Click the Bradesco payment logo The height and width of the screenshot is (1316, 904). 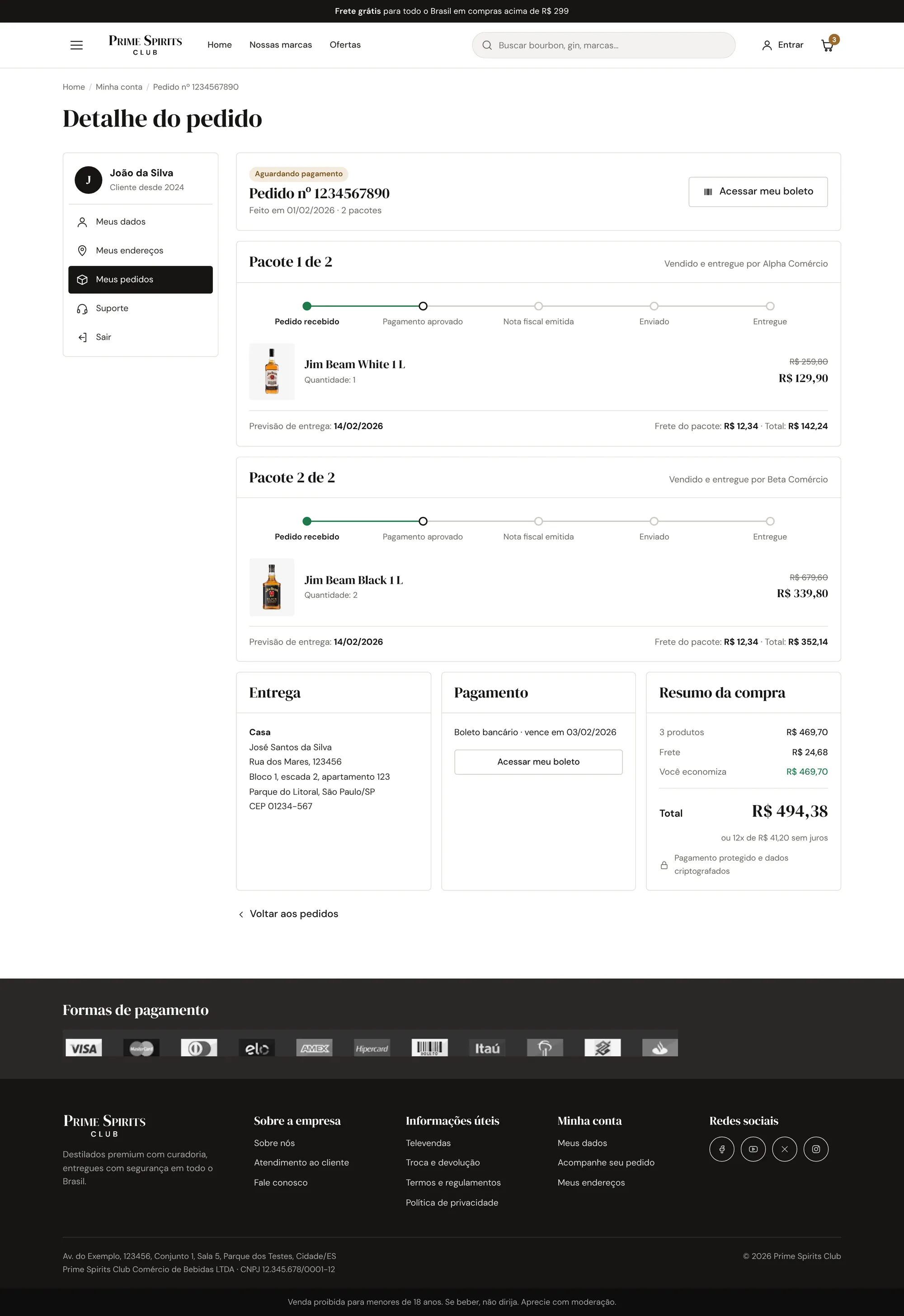545,1048
